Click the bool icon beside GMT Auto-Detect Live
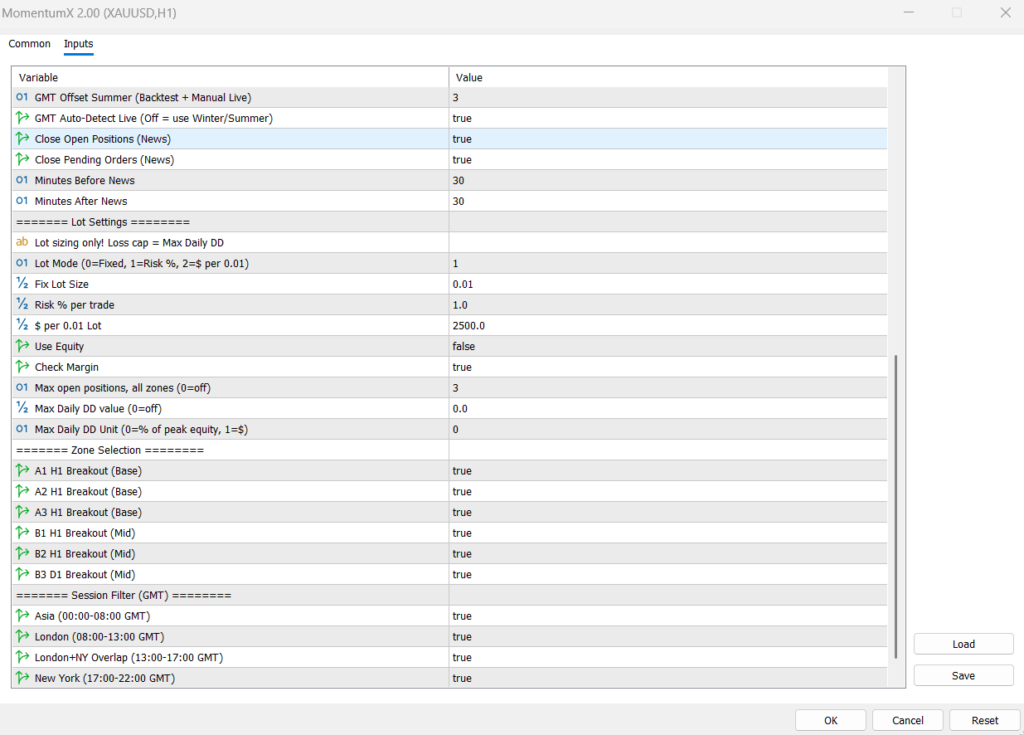Viewport: 1024px width, 735px height. [22, 118]
